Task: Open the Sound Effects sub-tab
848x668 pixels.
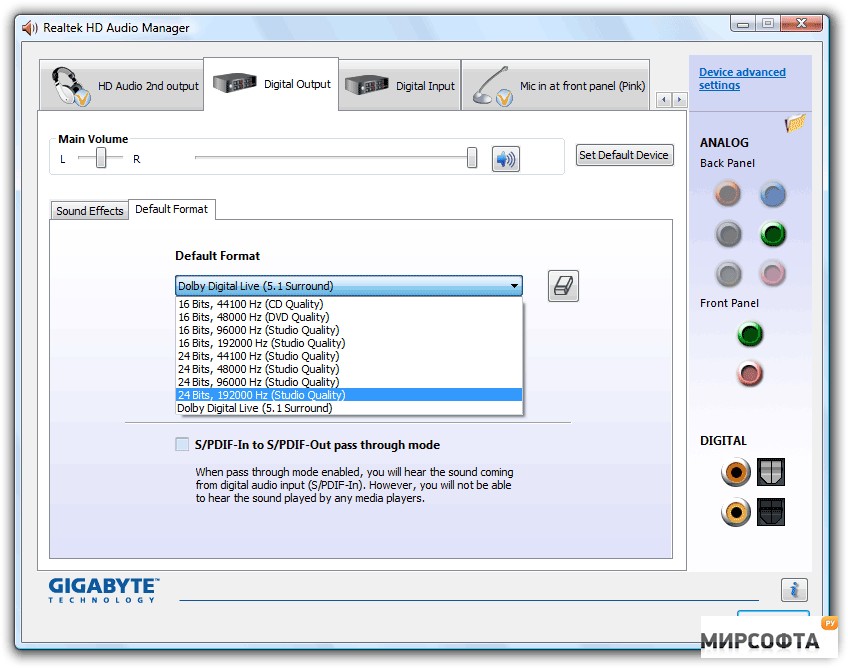Action: (x=90, y=211)
